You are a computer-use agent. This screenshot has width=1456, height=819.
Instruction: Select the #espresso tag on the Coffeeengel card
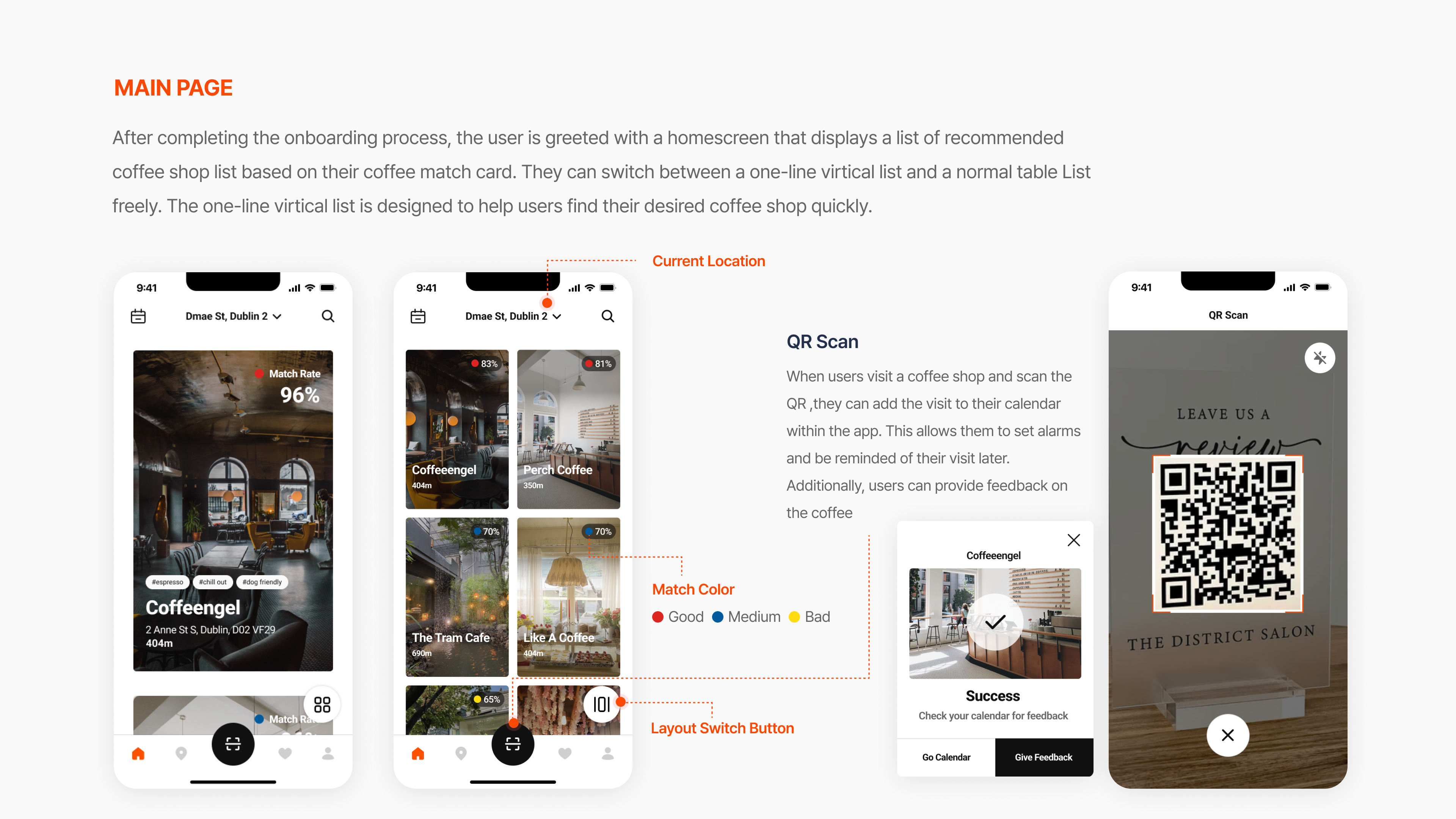(167, 582)
